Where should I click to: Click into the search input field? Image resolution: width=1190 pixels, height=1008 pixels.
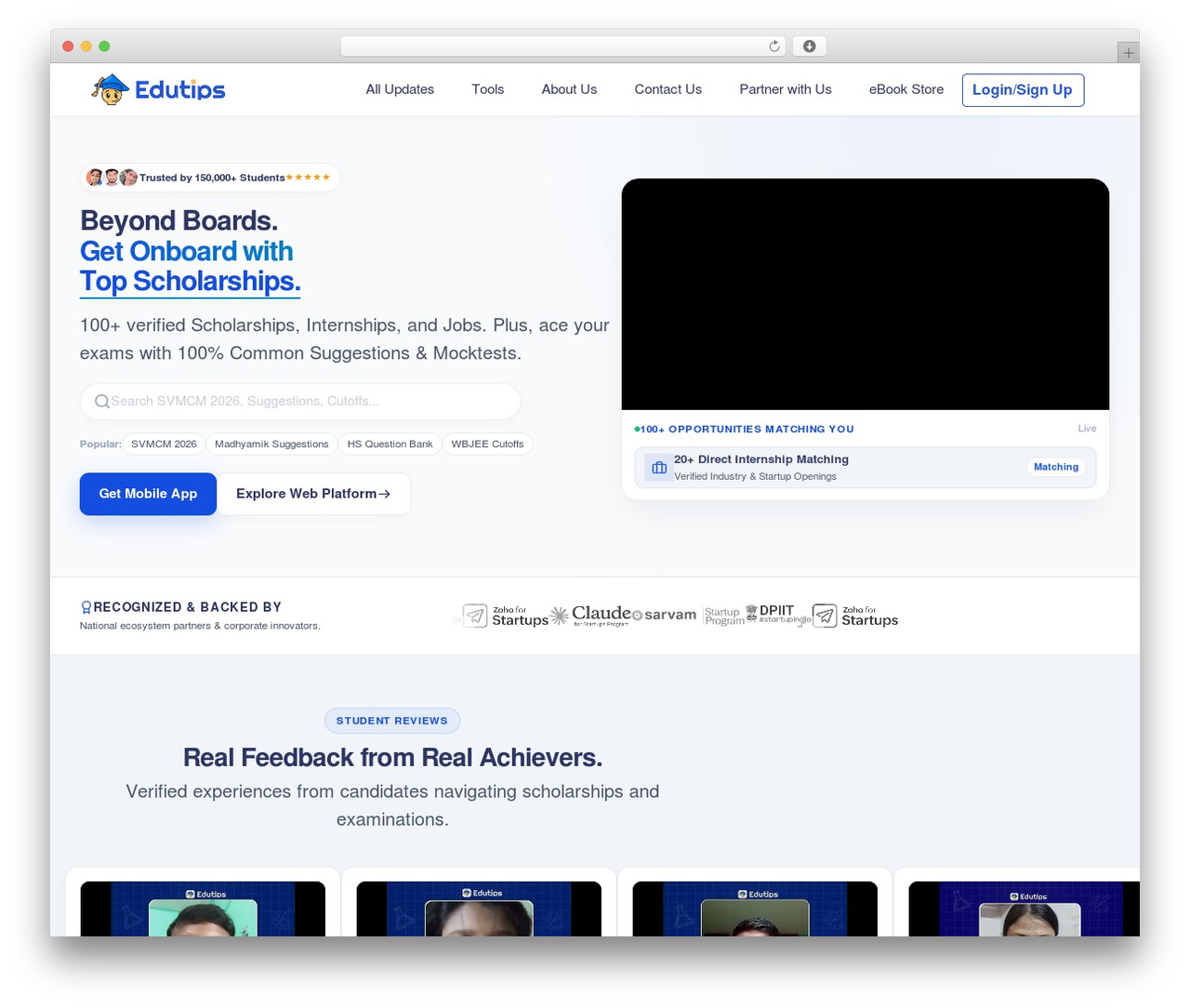[x=300, y=402]
